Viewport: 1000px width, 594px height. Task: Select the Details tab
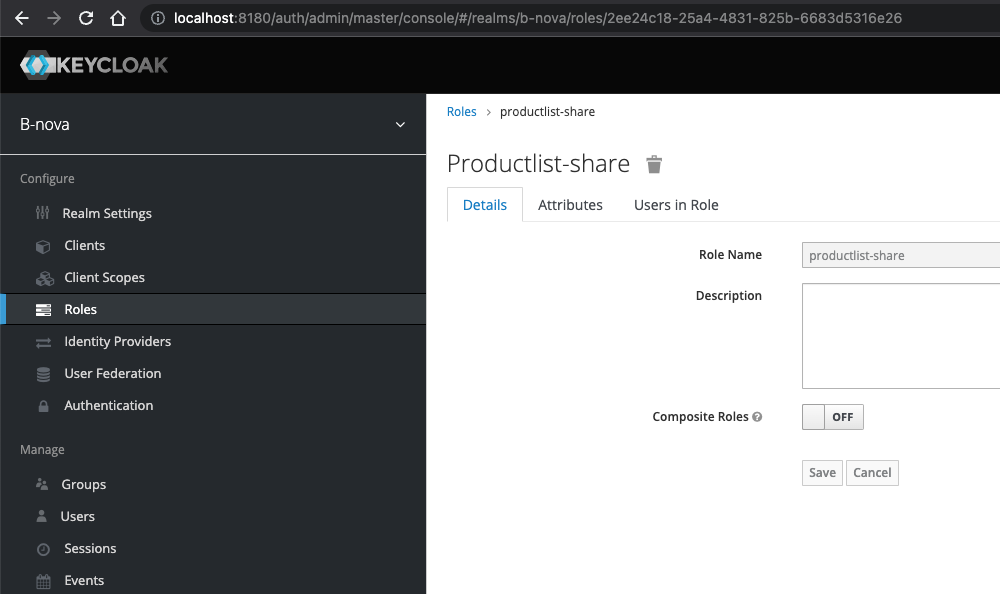(x=485, y=205)
